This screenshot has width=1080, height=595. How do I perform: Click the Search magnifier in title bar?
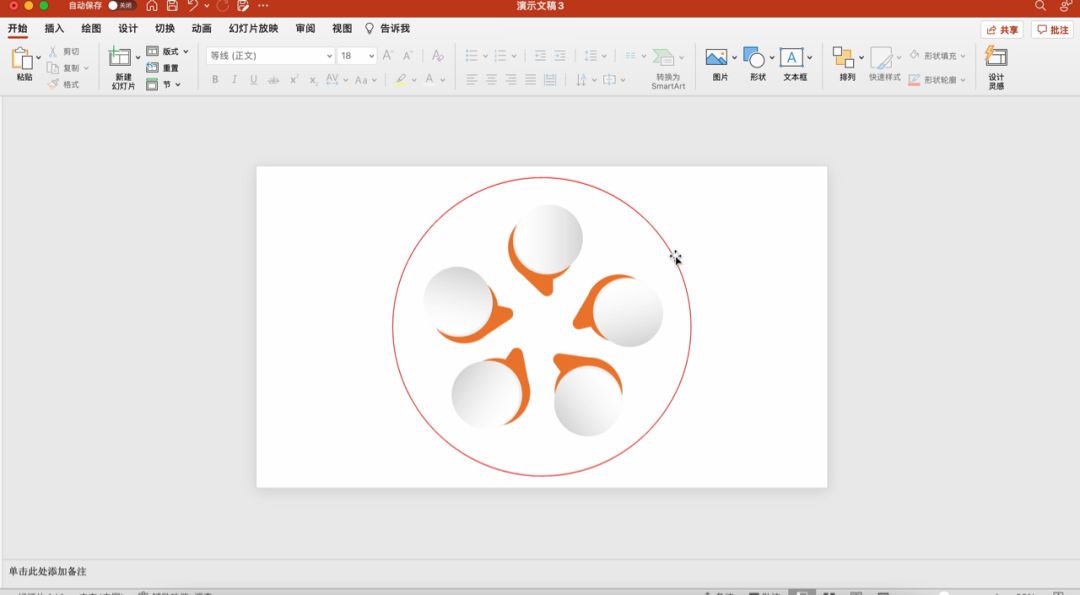[x=1040, y=6]
